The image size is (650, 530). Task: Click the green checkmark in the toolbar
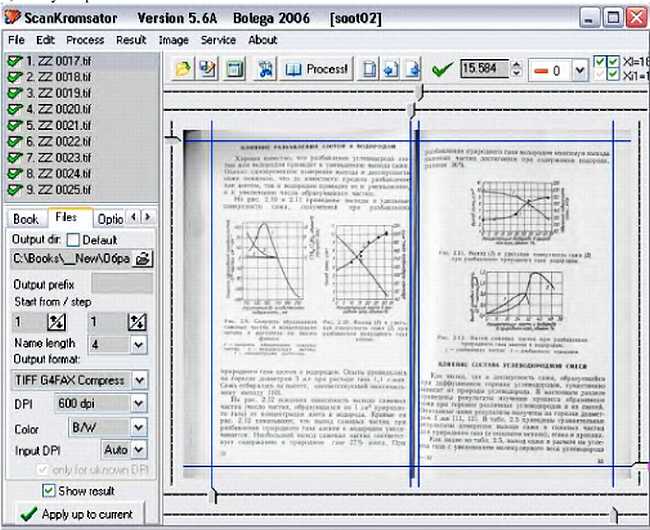click(442, 70)
